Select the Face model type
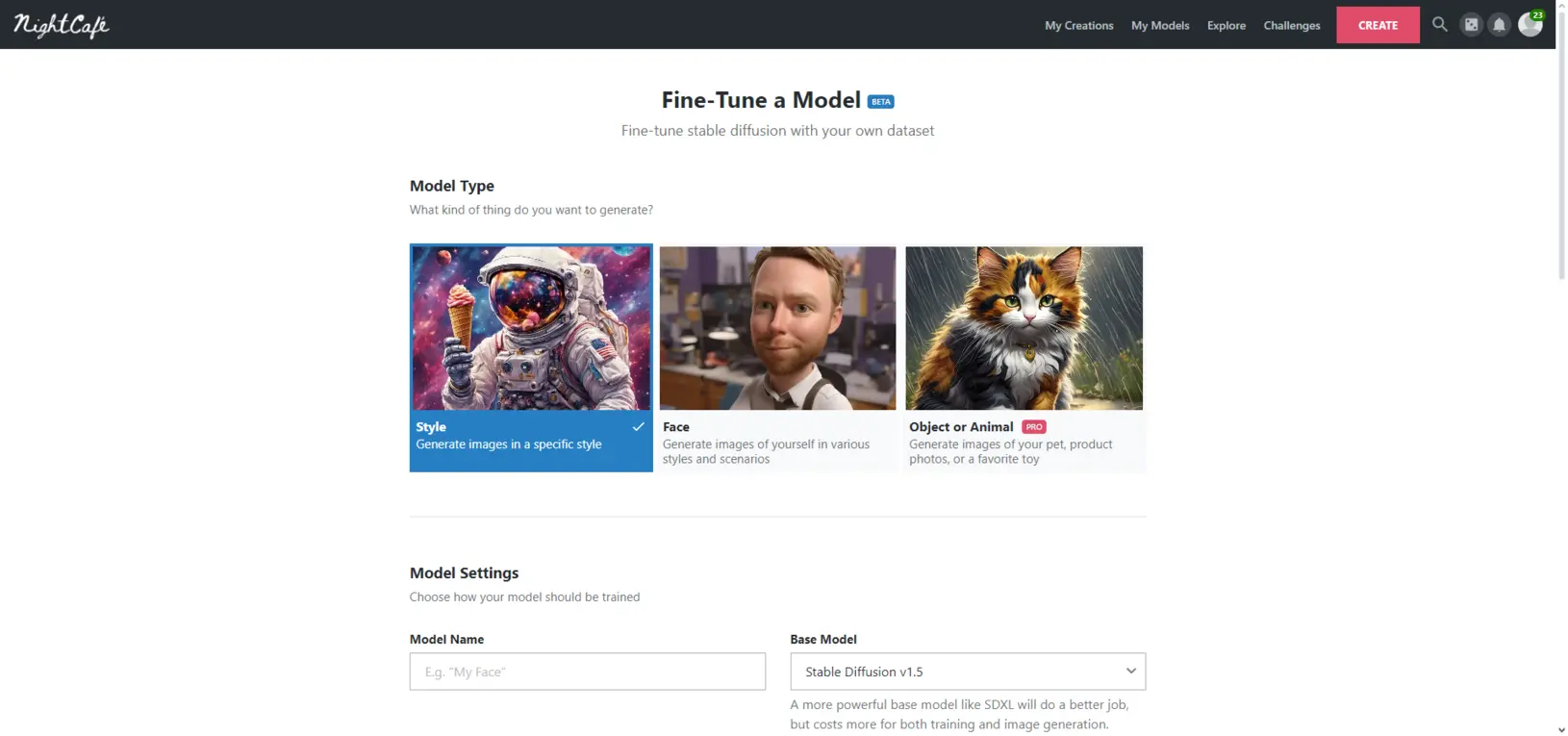The width and height of the screenshot is (1568, 736). pyautogui.click(x=777, y=358)
